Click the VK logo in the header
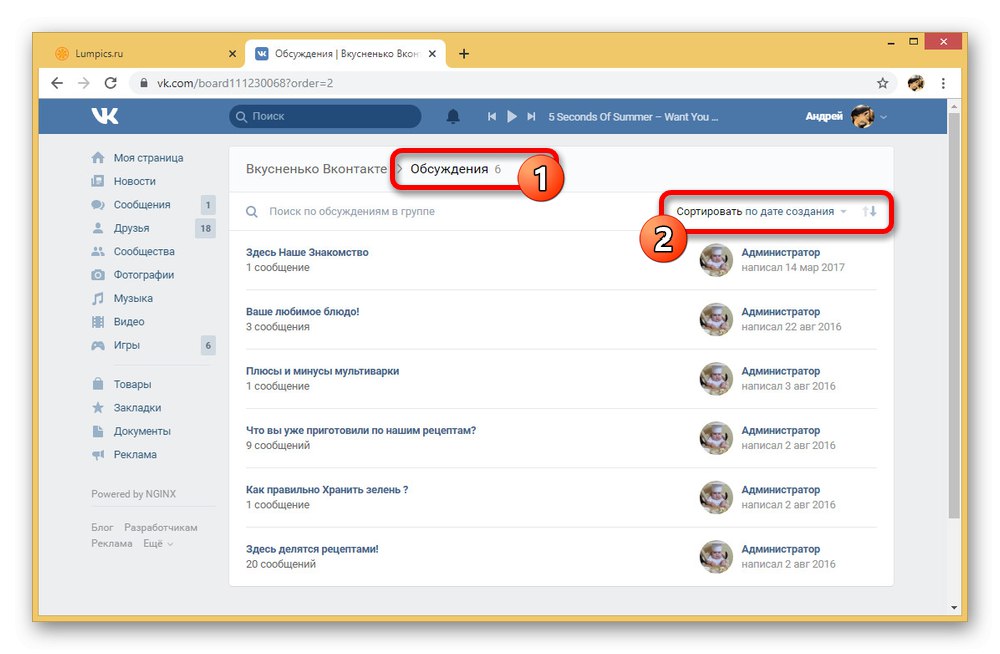This screenshot has width=1000, height=654. click(x=105, y=115)
